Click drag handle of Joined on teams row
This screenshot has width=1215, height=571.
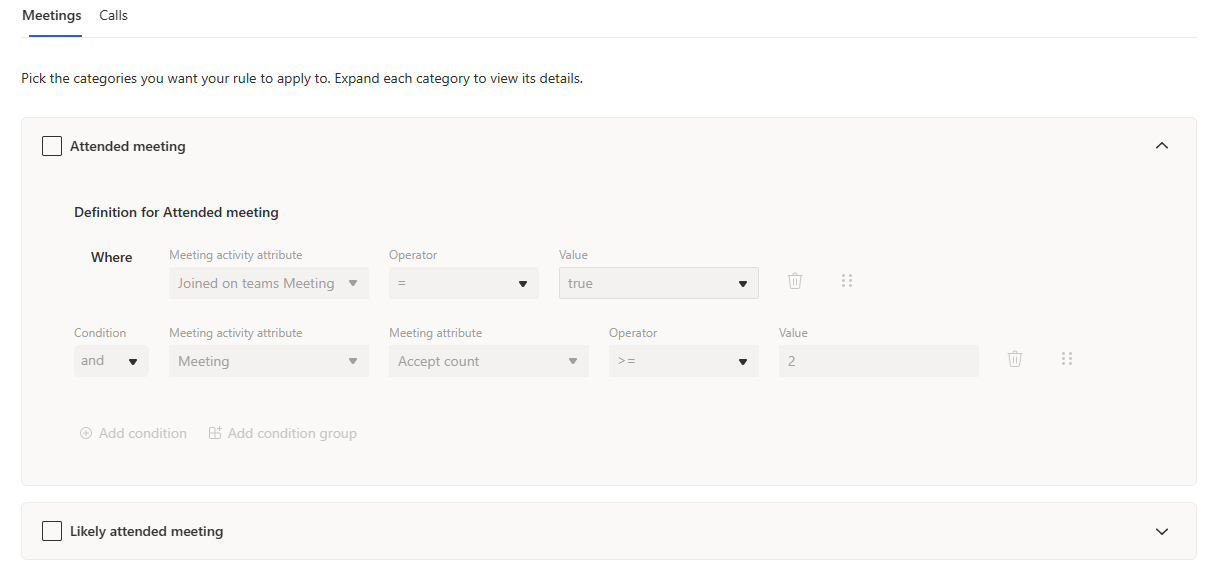(847, 281)
